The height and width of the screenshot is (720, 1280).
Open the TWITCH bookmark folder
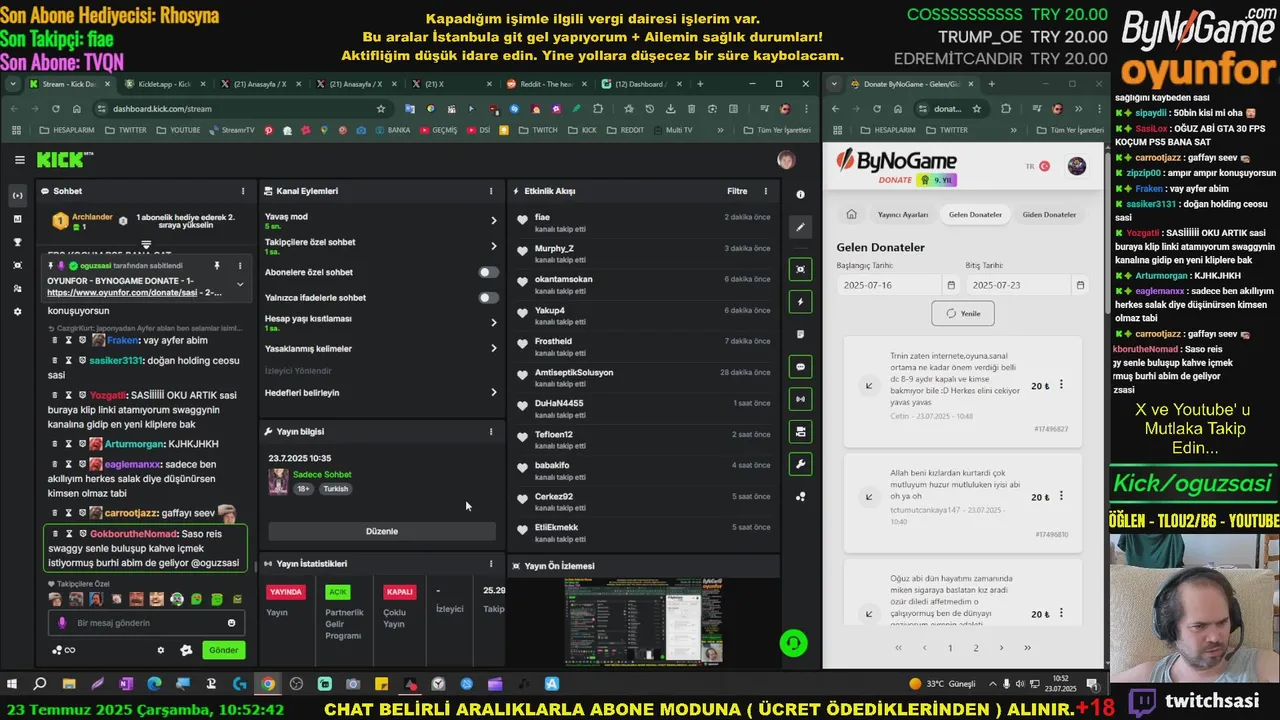tap(537, 130)
